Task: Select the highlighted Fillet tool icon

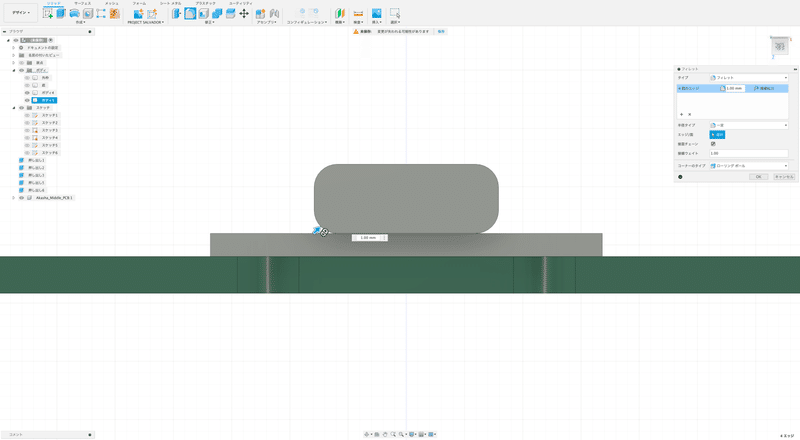Action: [x=190, y=14]
